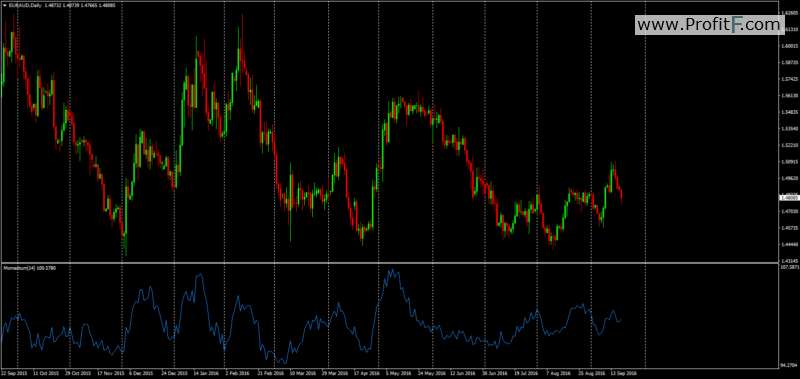Click the 1.60015 price scale label
This screenshot has width=800, height=379.
coord(790,46)
